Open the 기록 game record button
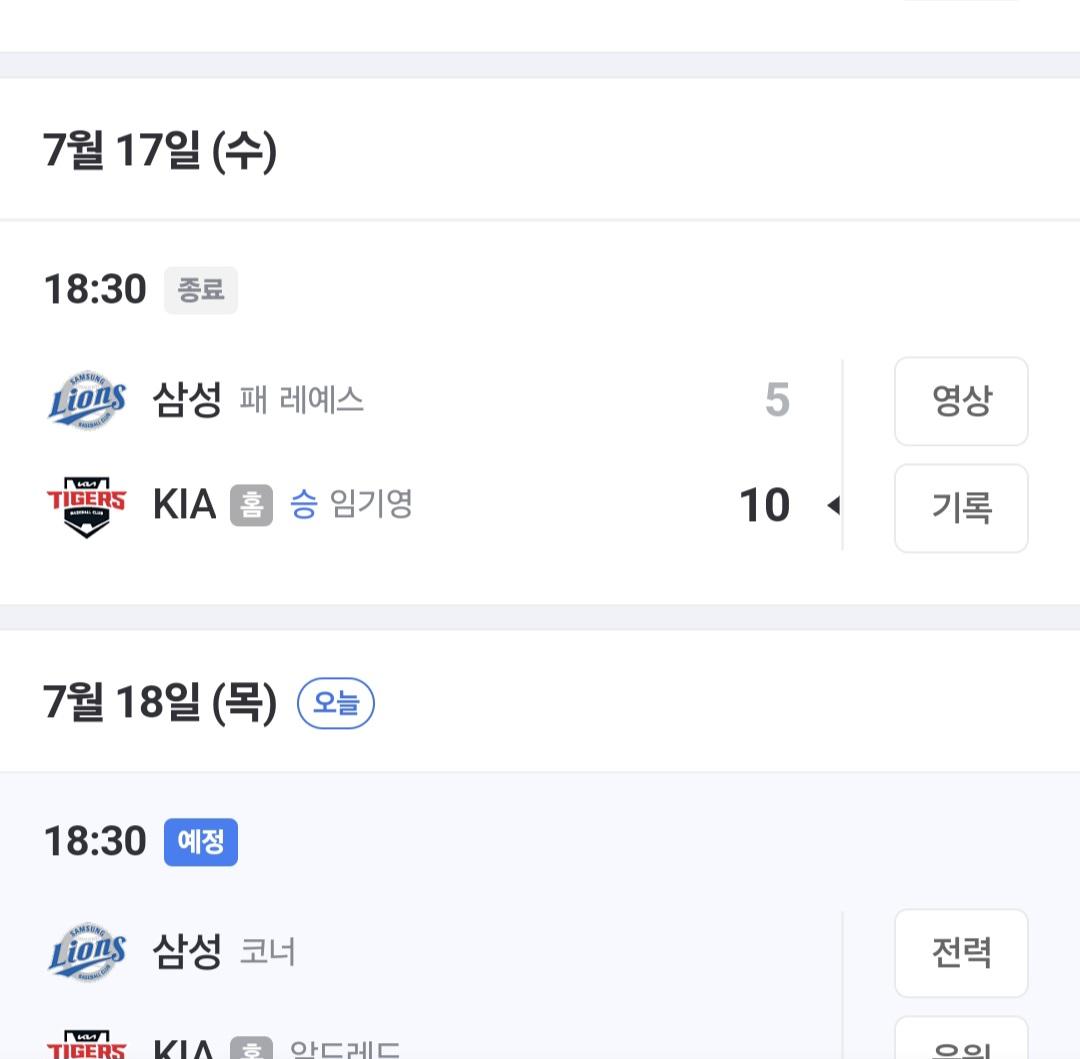 tap(961, 508)
